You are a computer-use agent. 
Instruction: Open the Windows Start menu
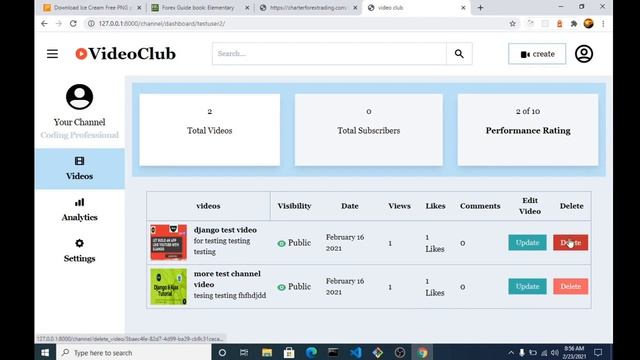[45, 352]
